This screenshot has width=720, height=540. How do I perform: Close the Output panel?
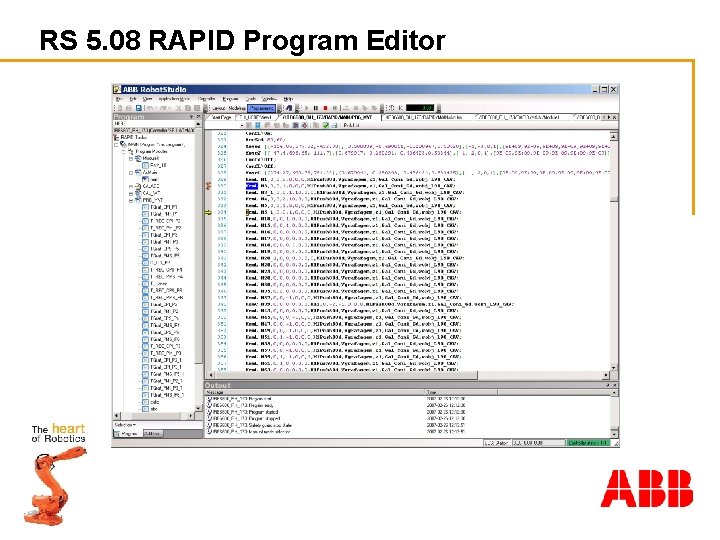click(615, 385)
